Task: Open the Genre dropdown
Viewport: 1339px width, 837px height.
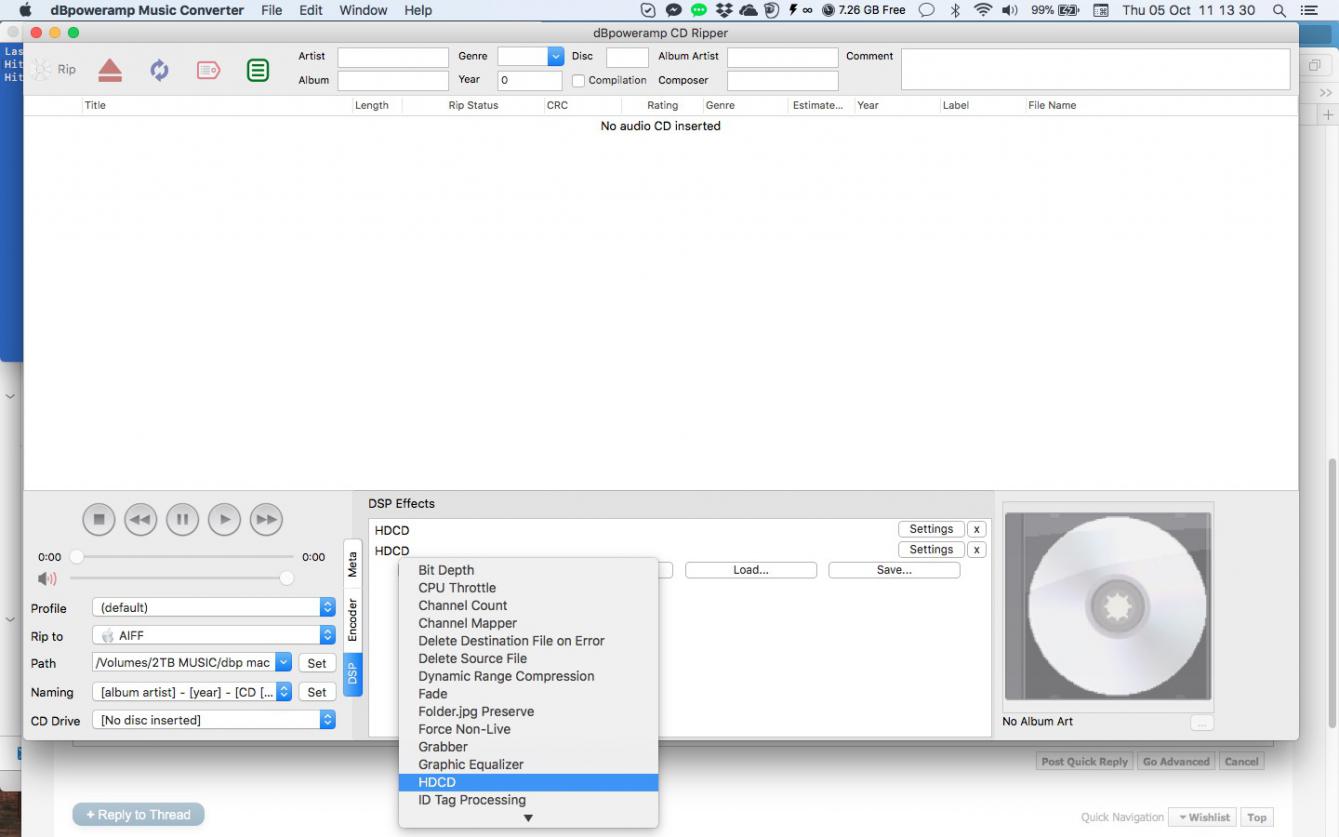Action: click(x=556, y=57)
